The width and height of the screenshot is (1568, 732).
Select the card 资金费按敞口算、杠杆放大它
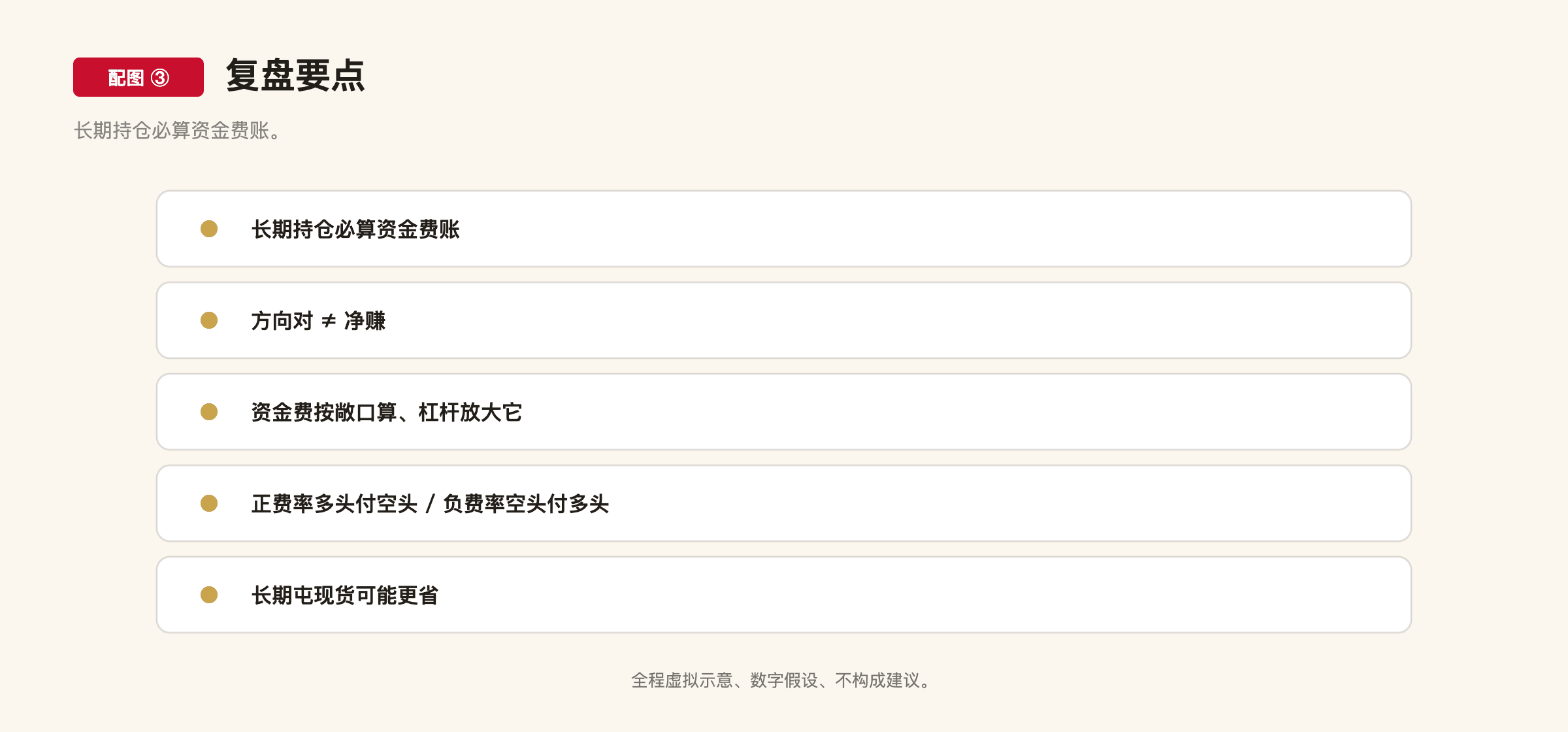[x=784, y=412]
